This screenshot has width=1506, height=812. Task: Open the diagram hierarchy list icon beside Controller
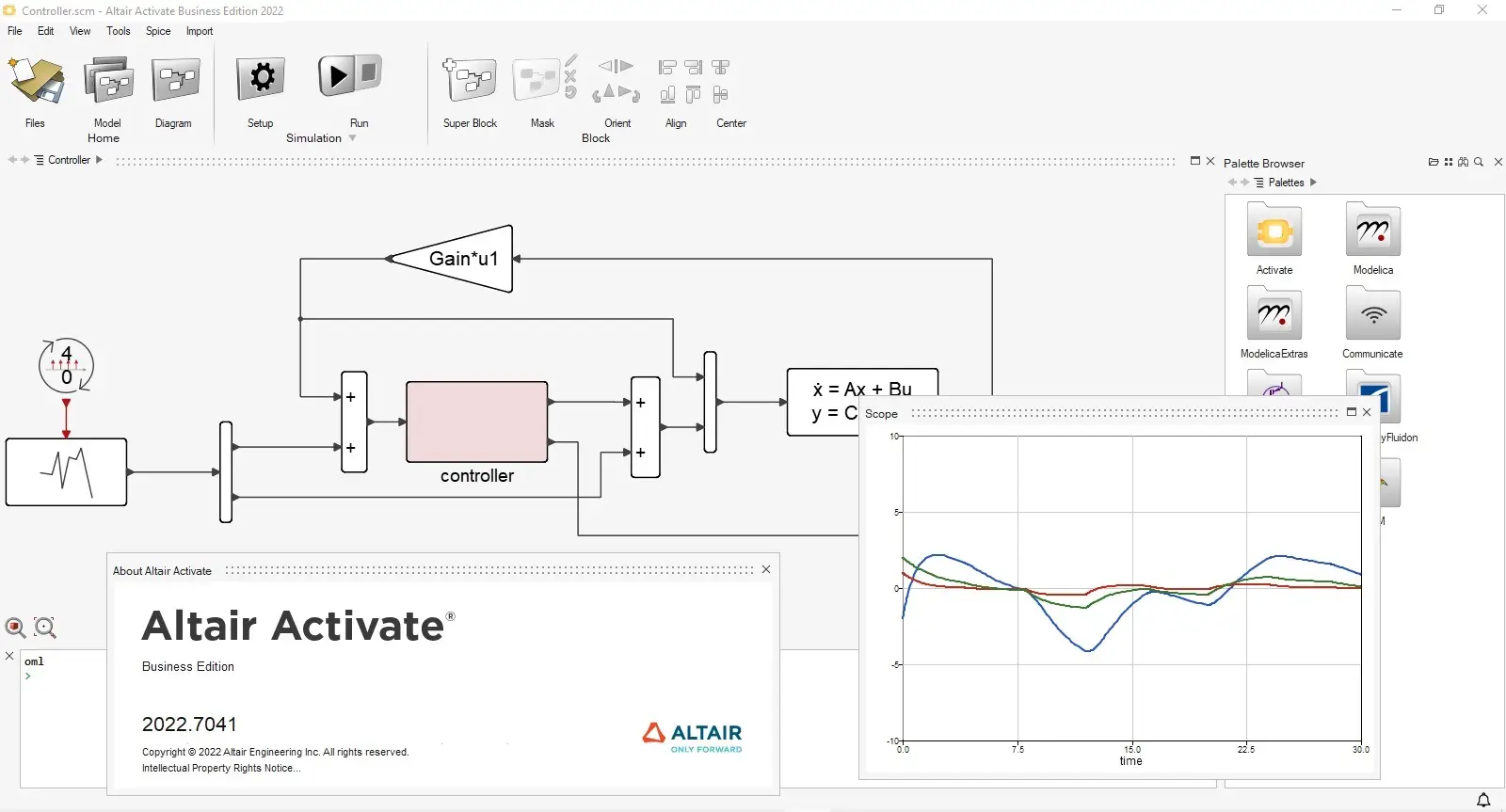click(40, 160)
